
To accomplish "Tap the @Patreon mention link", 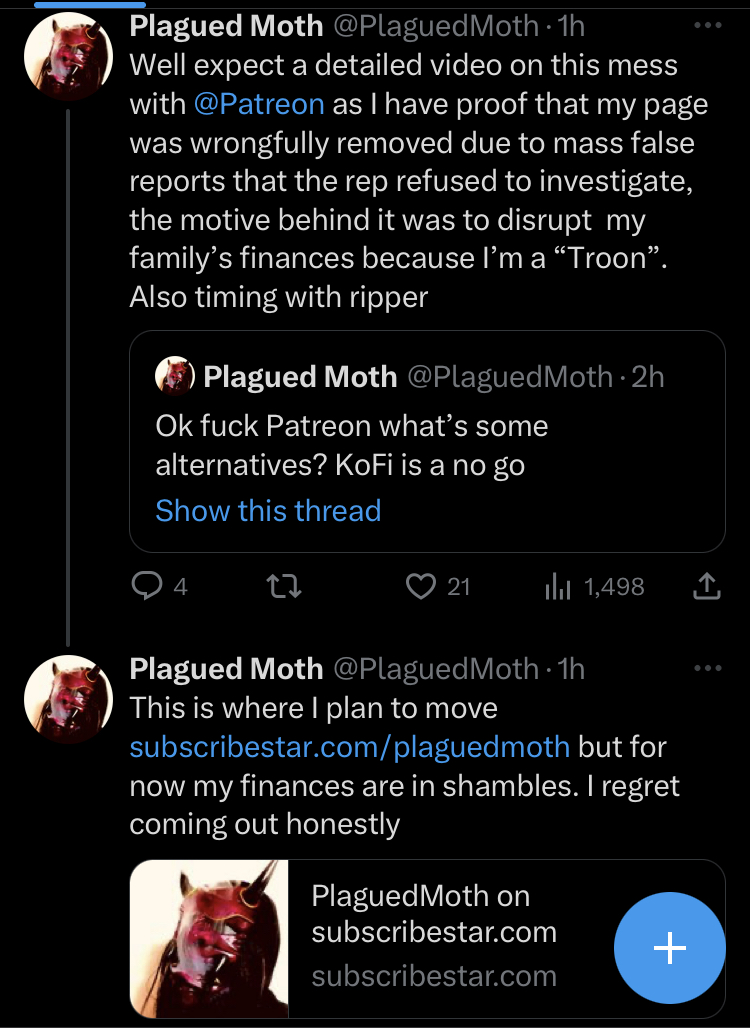I will point(259,104).
